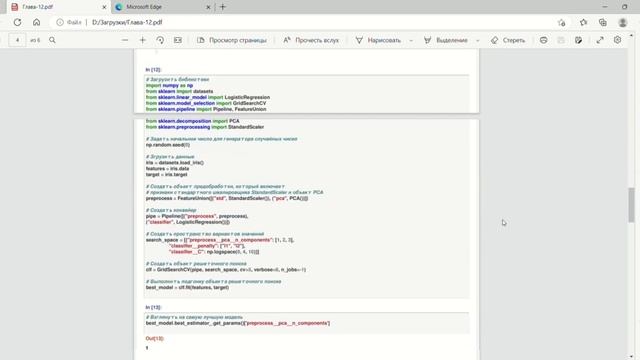
Task: Switch to the Глава-12.pdf tab
Action: pyautogui.click(x=57, y=7)
